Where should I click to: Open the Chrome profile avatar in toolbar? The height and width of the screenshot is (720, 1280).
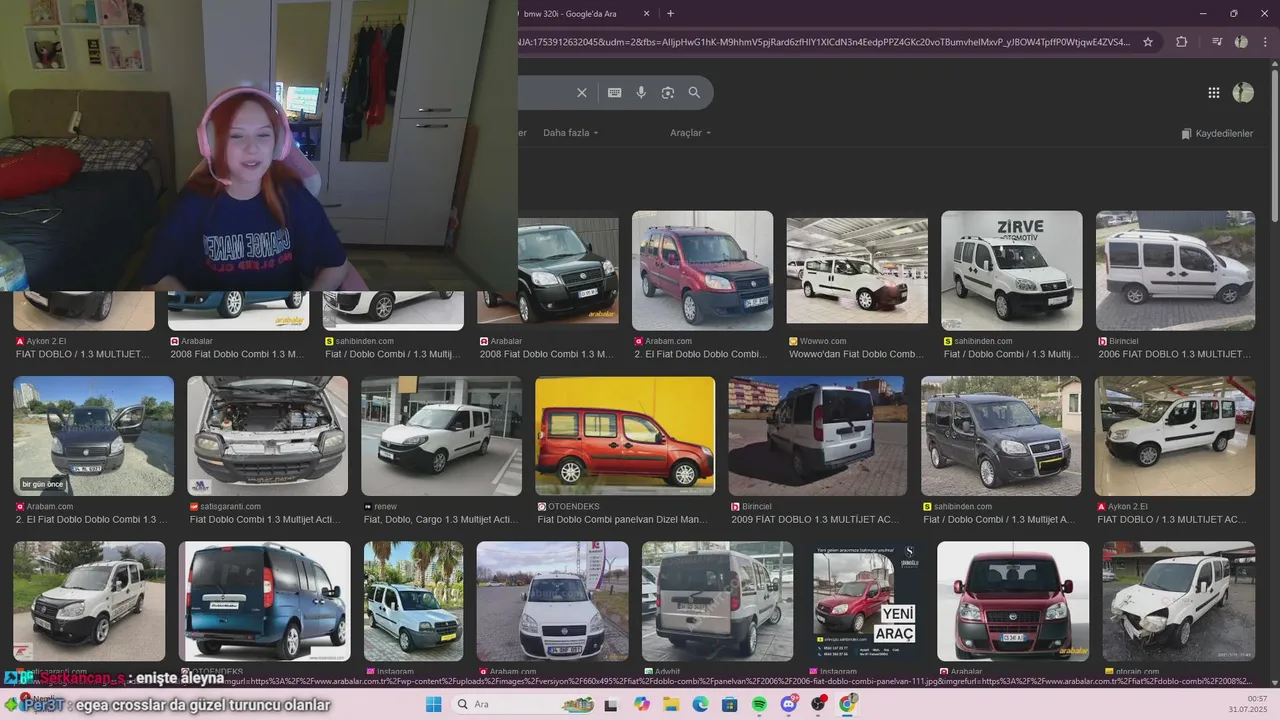pos(1241,42)
